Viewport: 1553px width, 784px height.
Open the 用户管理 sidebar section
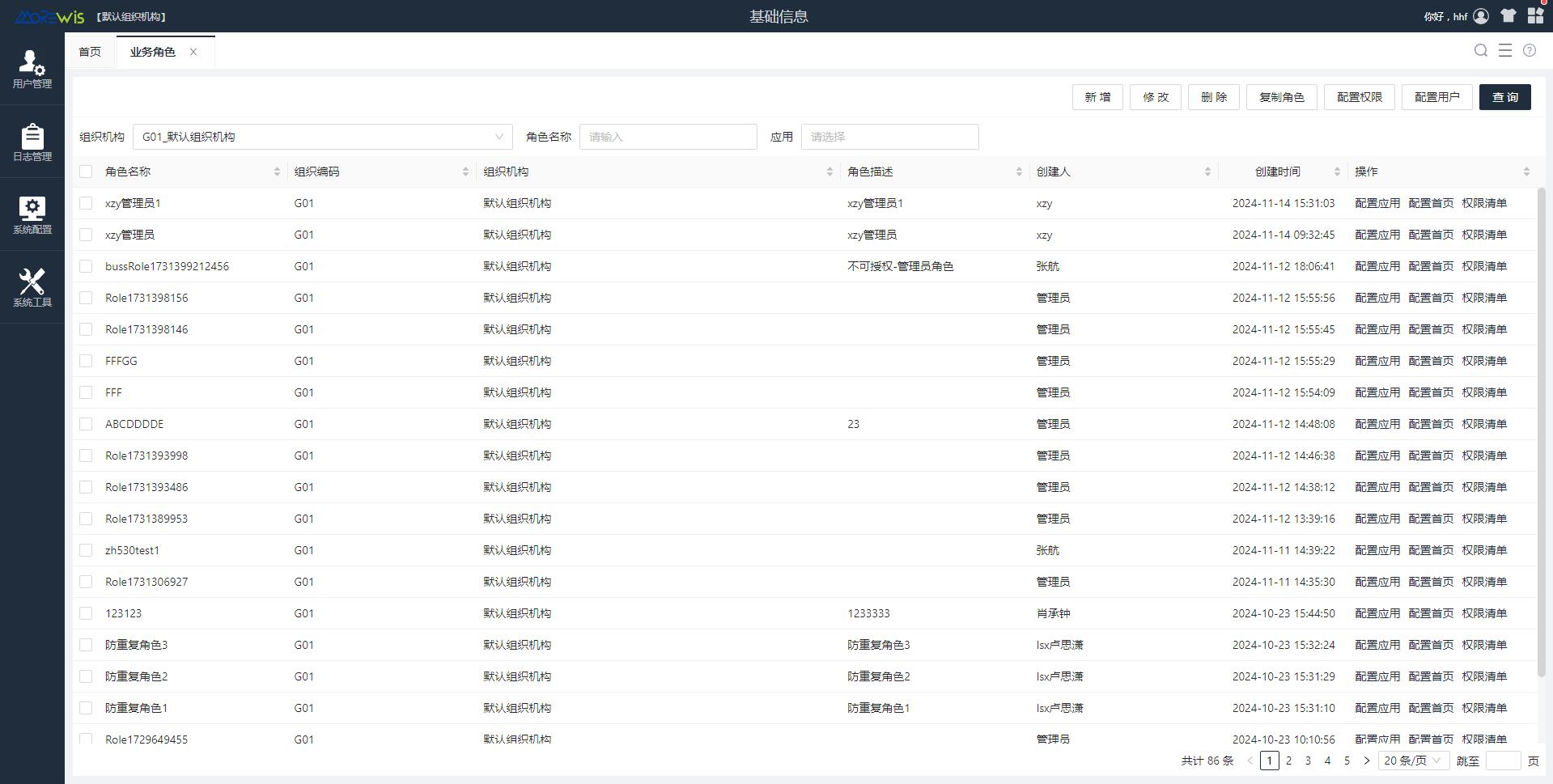[x=32, y=71]
